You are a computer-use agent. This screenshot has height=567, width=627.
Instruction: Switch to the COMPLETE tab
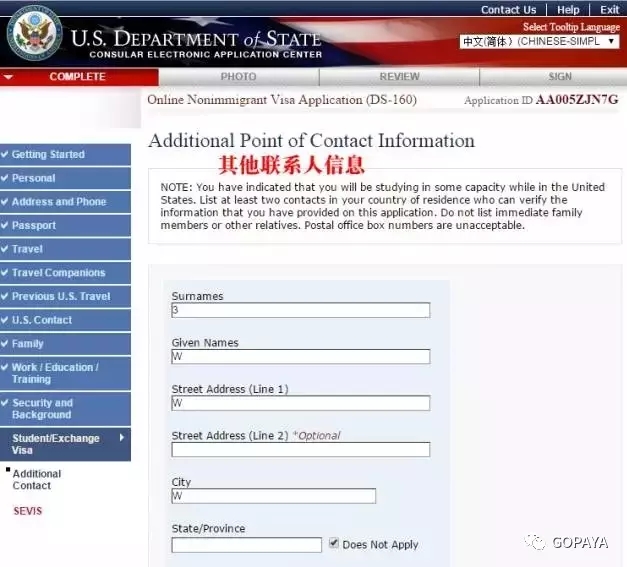coord(79,77)
